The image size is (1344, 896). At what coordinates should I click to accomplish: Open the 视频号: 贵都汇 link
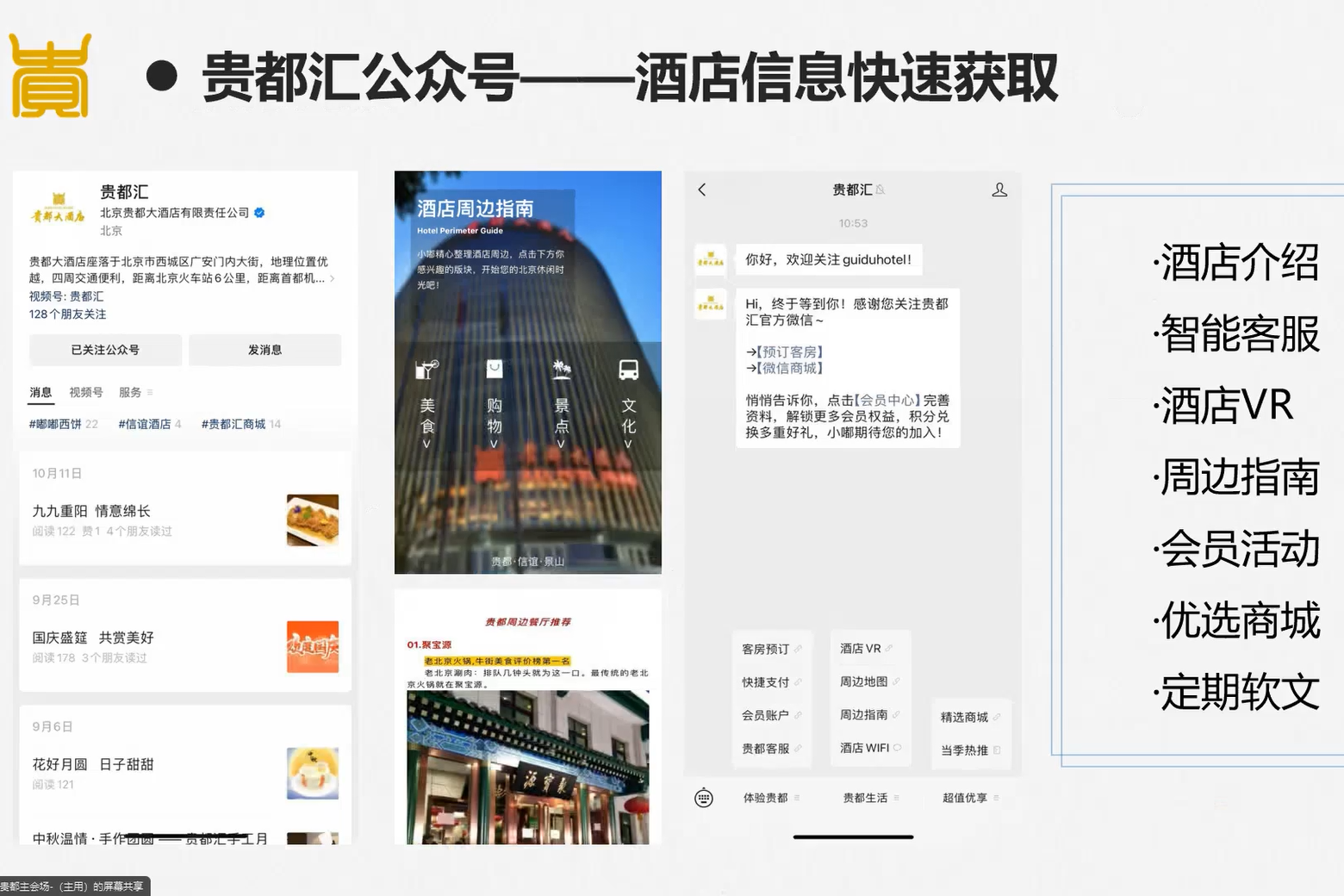click(66, 296)
